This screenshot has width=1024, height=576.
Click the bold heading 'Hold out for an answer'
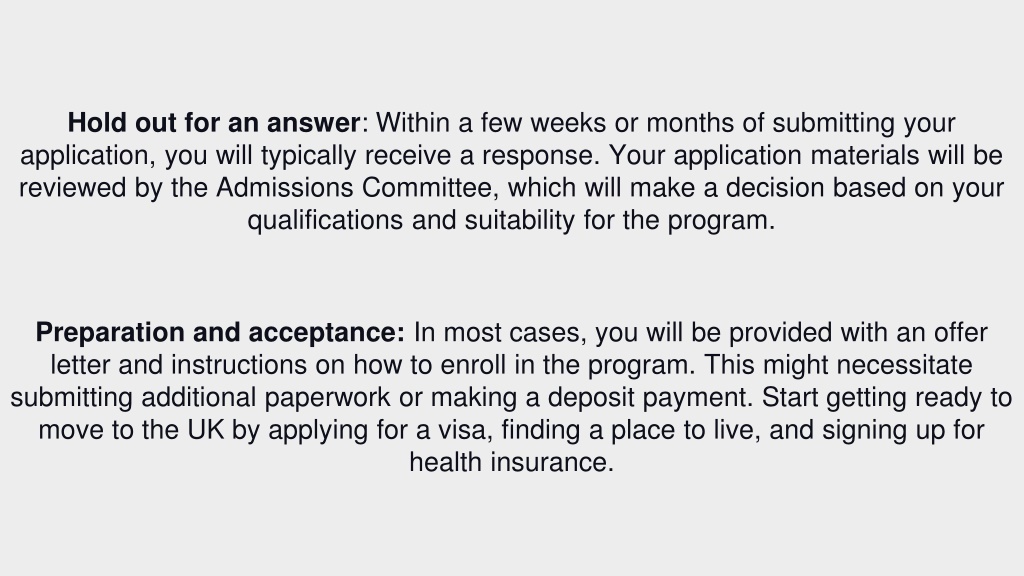click(214, 123)
